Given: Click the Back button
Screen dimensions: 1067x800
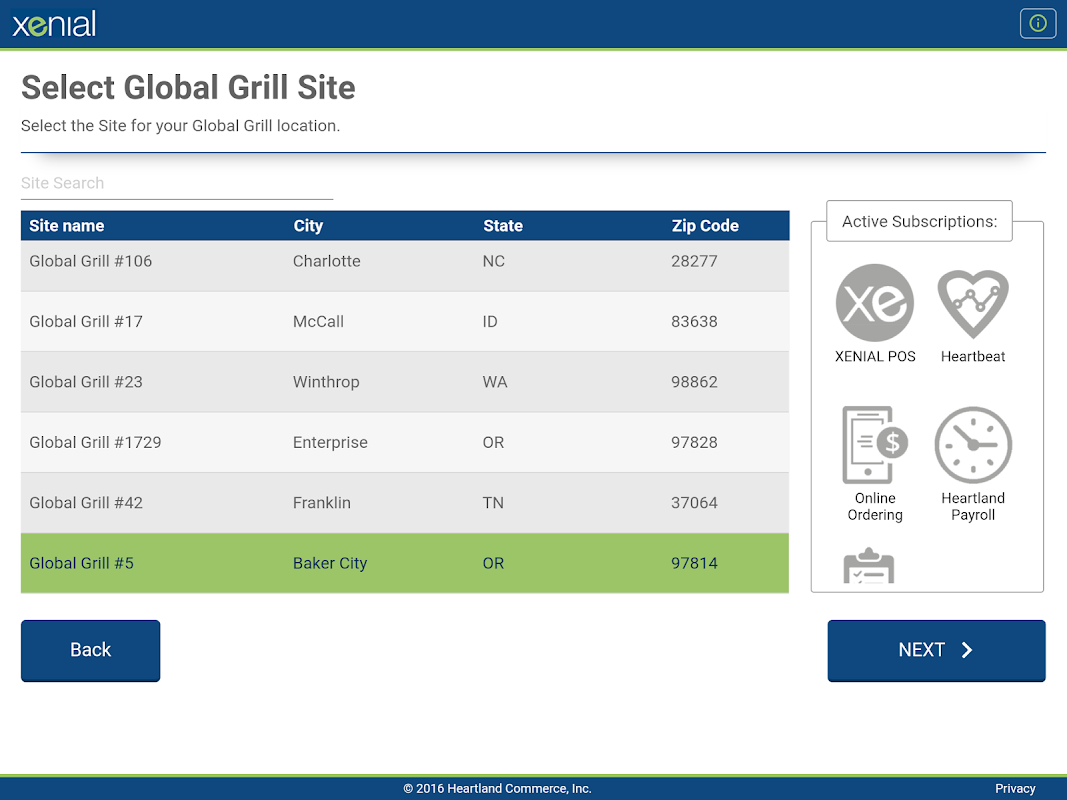Looking at the screenshot, I should 91,650.
